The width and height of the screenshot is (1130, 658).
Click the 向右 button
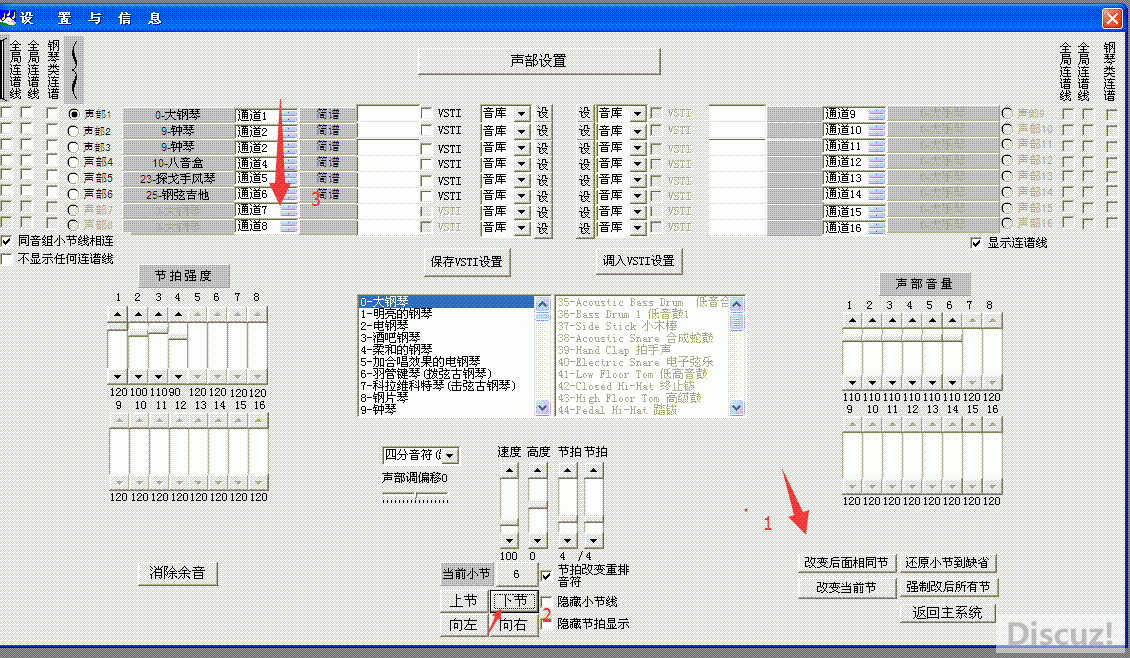[x=514, y=624]
